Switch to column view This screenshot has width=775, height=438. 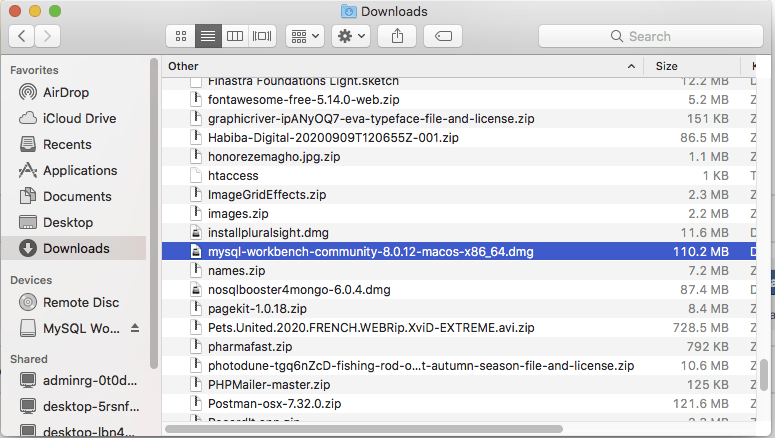(235, 36)
